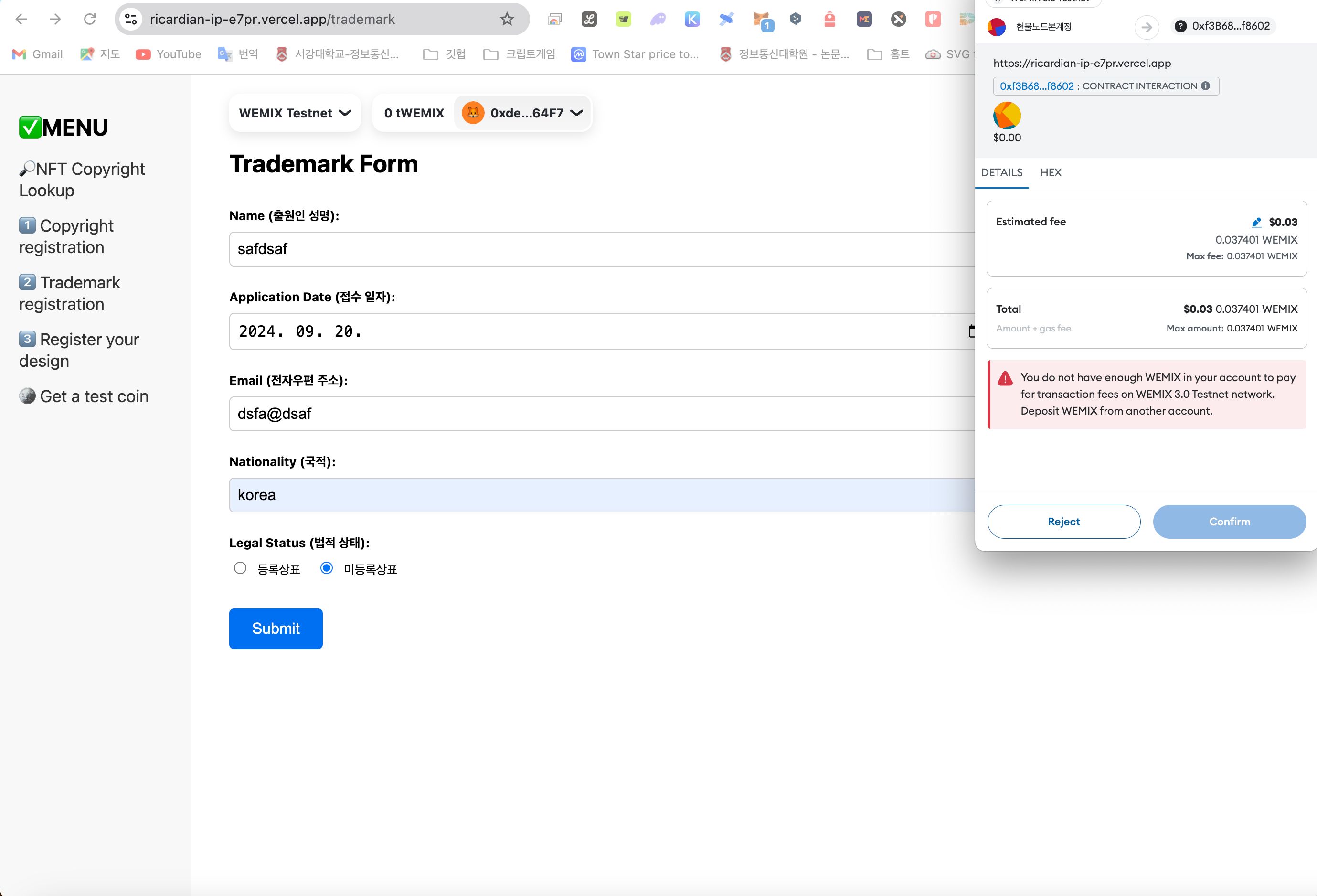Click the 현물노드본계정 account name
This screenshot has height=896, width=1317.
click(x=1043, y=27)
